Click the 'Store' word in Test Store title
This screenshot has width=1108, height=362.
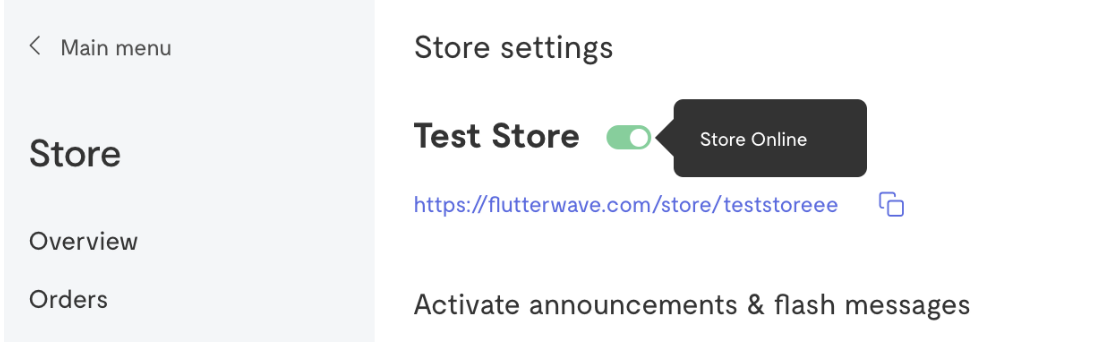click(x=536, y=136)
